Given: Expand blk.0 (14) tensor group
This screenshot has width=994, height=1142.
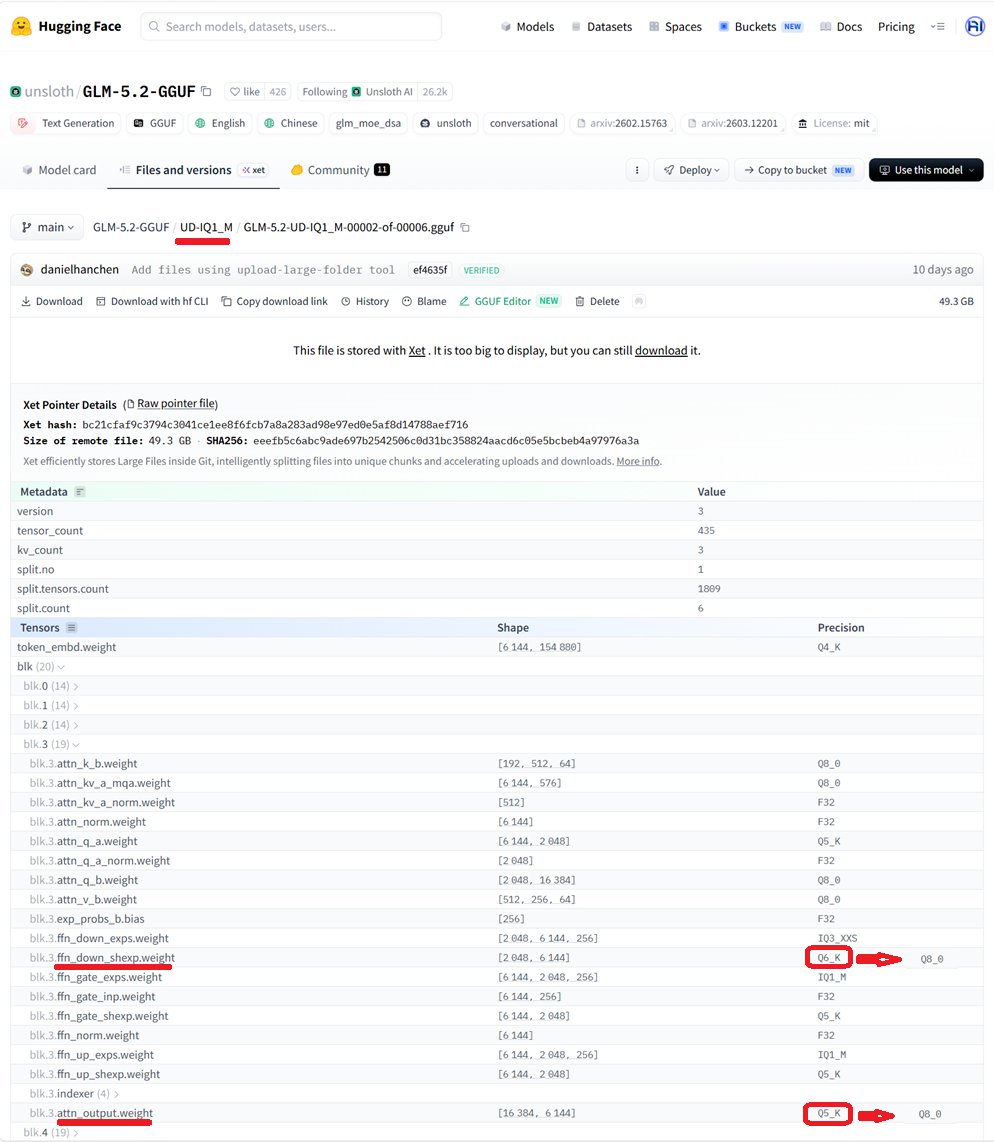Looking at the screenshot, I should (x=50, y=686).
